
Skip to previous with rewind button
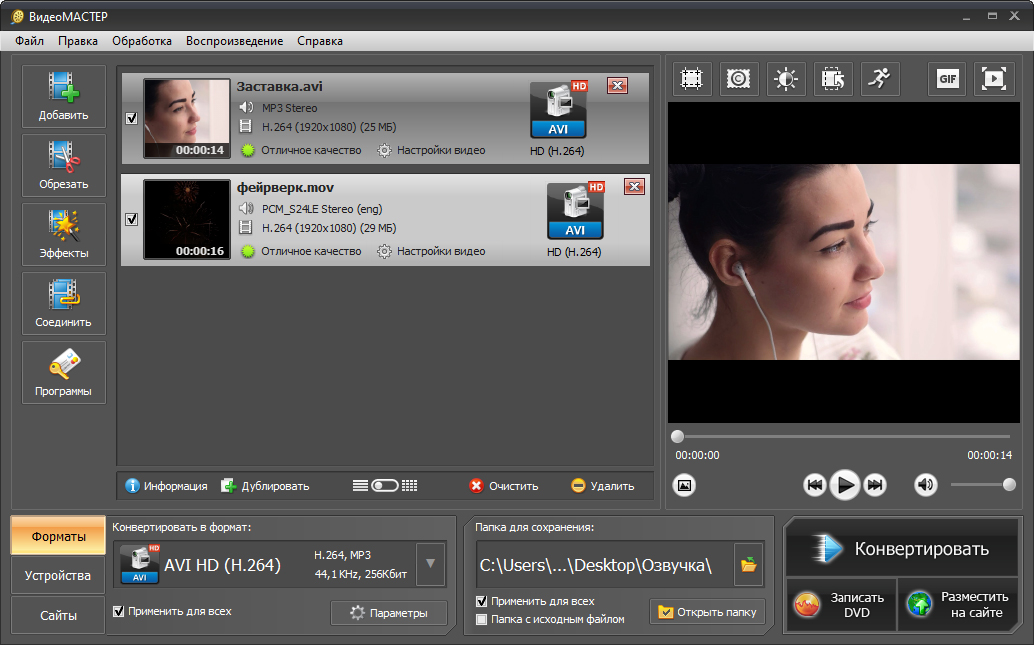[814, 485]
